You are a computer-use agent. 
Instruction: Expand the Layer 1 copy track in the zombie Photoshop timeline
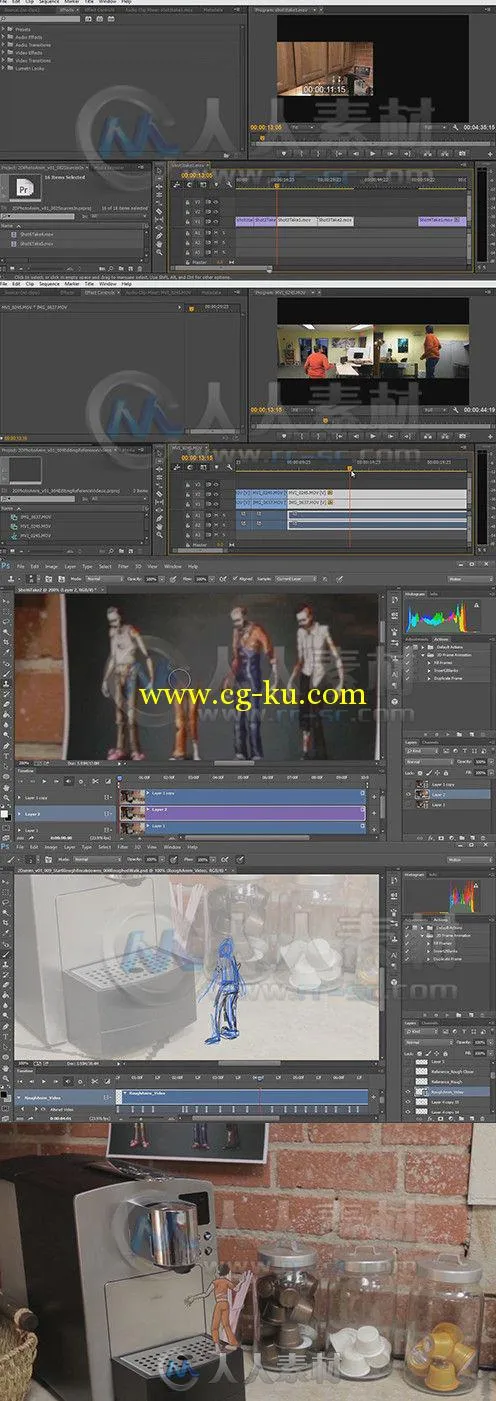(19, 797)
